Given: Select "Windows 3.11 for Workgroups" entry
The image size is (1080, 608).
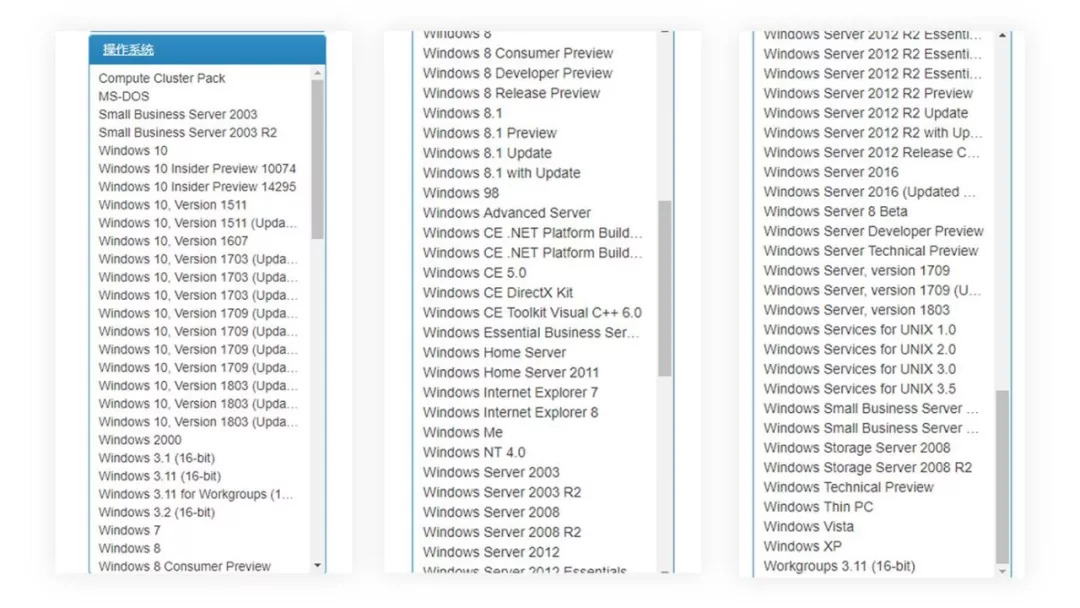Looking at the screenshot, I should (196, 494).
